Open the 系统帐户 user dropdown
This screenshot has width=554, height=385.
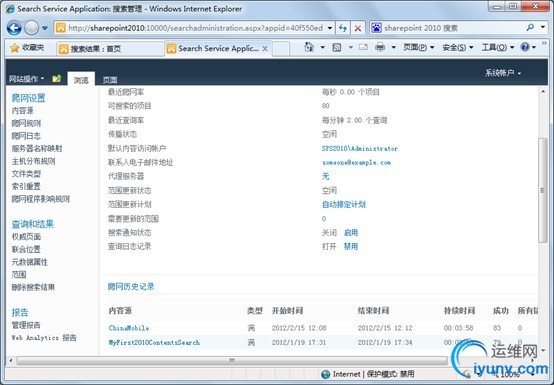(502, 73)
